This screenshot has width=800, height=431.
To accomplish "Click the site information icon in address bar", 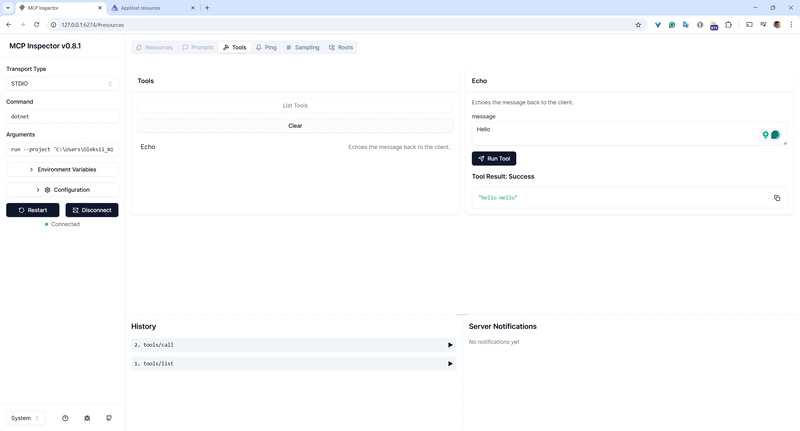I will pyautogui.click(x=53, y=24).
